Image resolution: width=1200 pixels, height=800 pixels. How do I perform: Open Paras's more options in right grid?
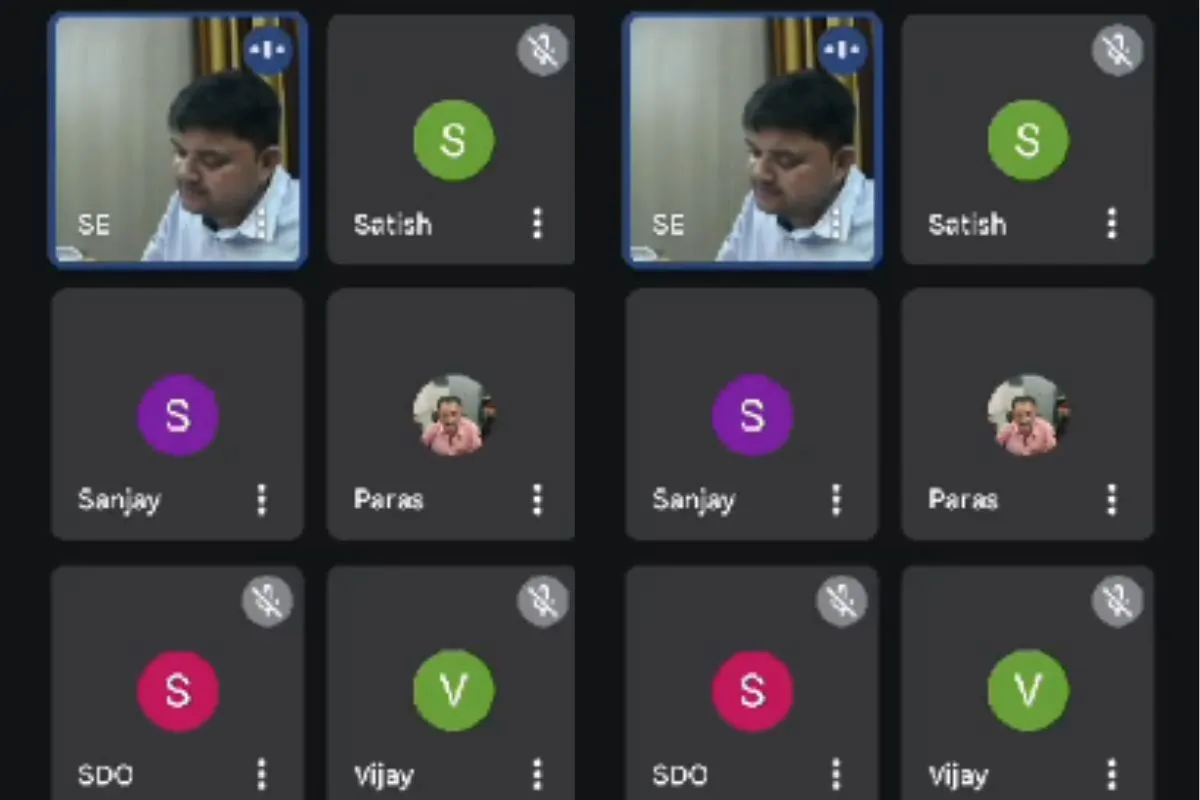[1111, 499]
